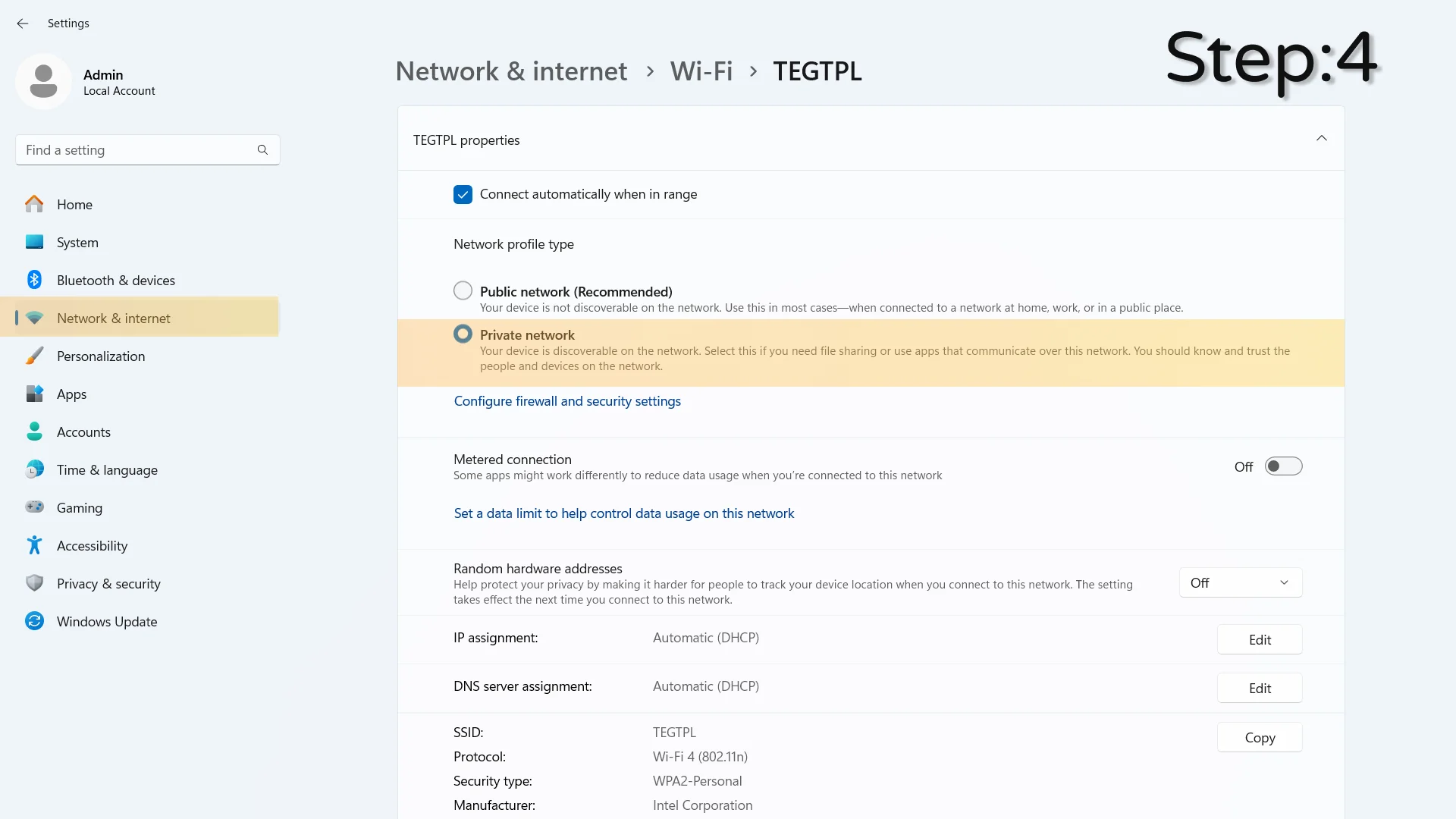This screenshot has height=819, width=1456.
Task: Click the Windows Update sidebar icon
Action: pyautogui.click(x=35, y=621)
